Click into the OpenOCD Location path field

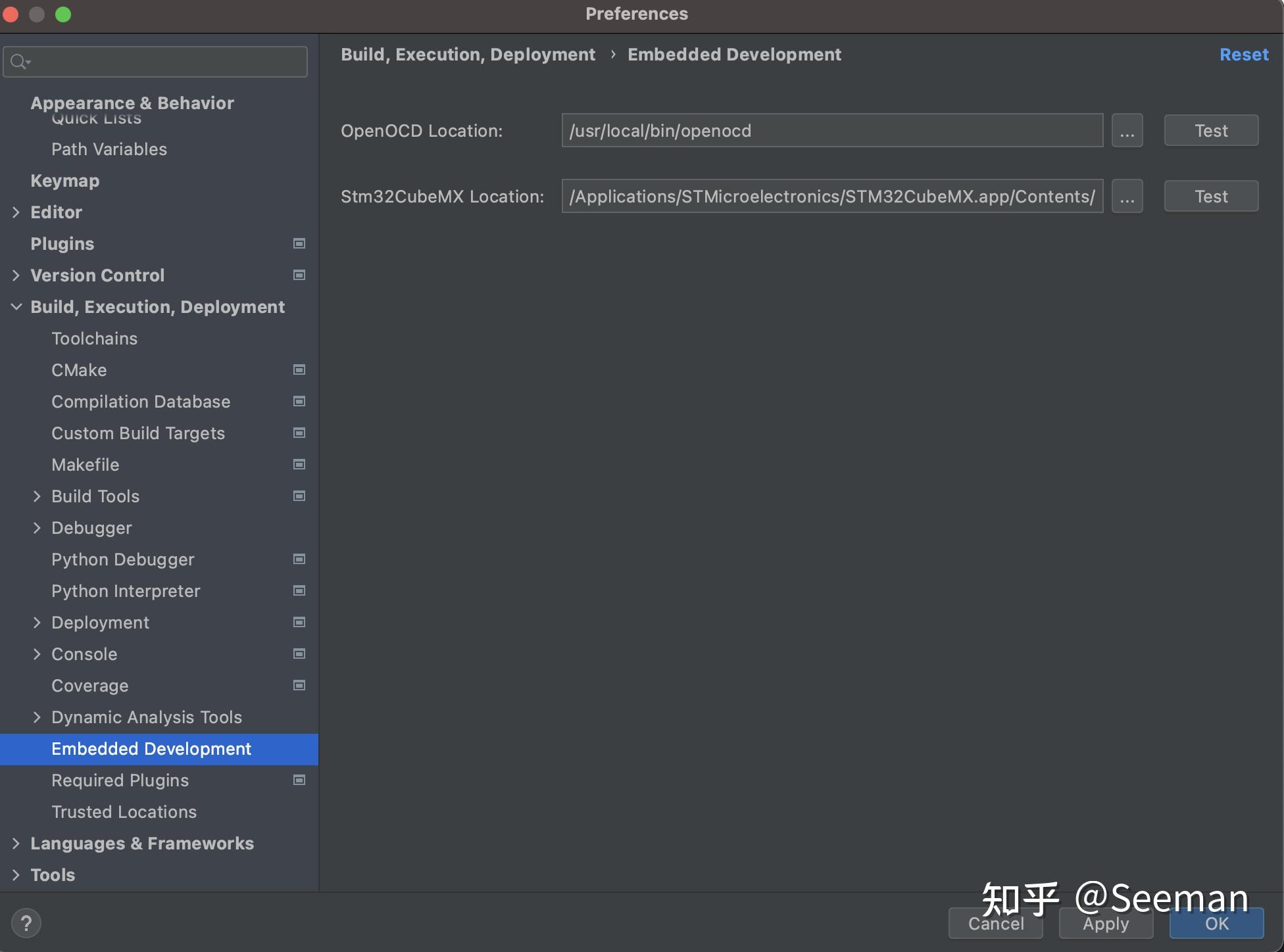click(831, 131)
